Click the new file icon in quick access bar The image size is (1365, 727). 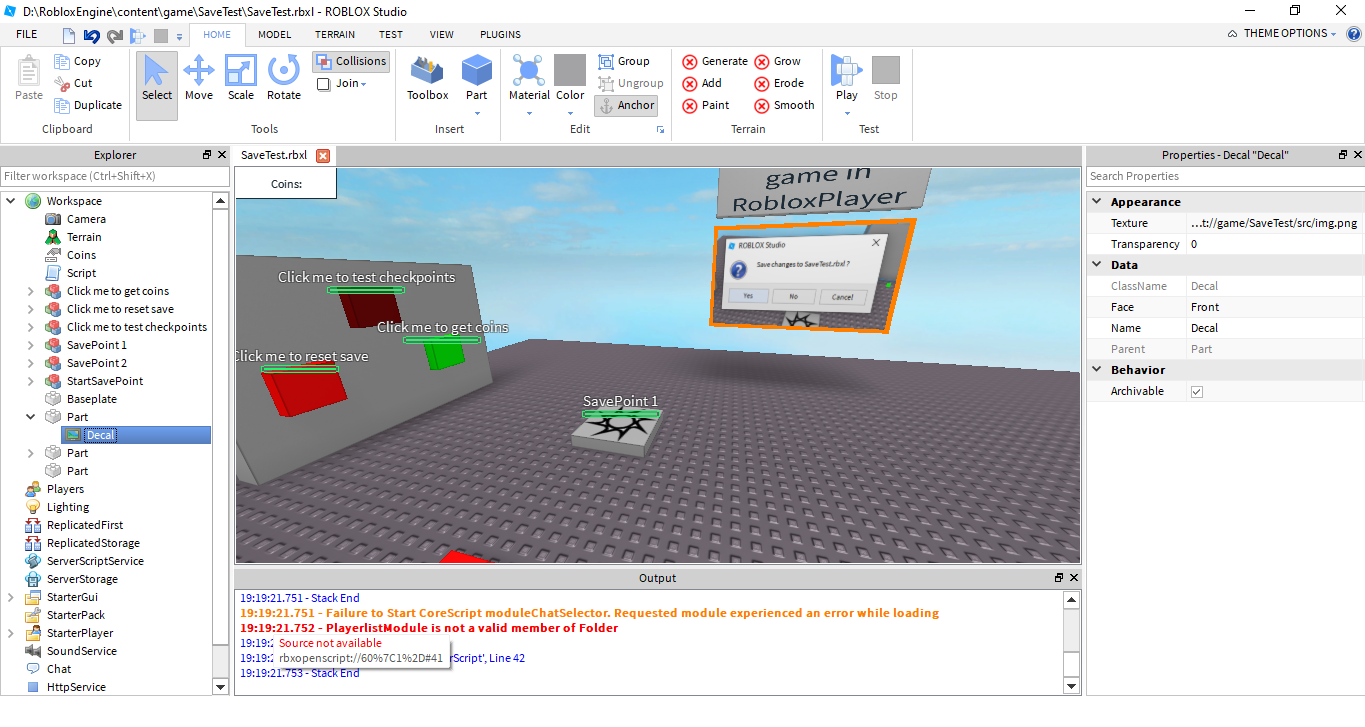[69, 35]
